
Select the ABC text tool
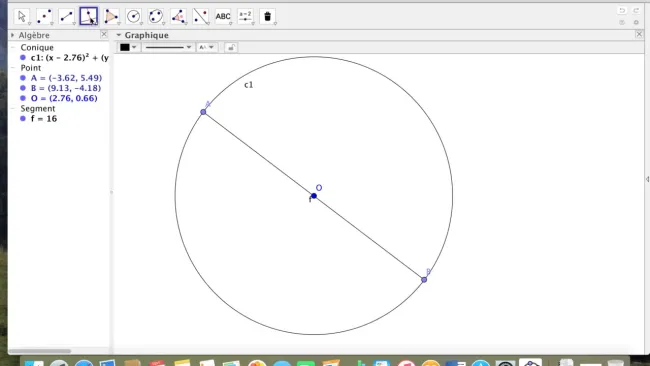(223, 17)
